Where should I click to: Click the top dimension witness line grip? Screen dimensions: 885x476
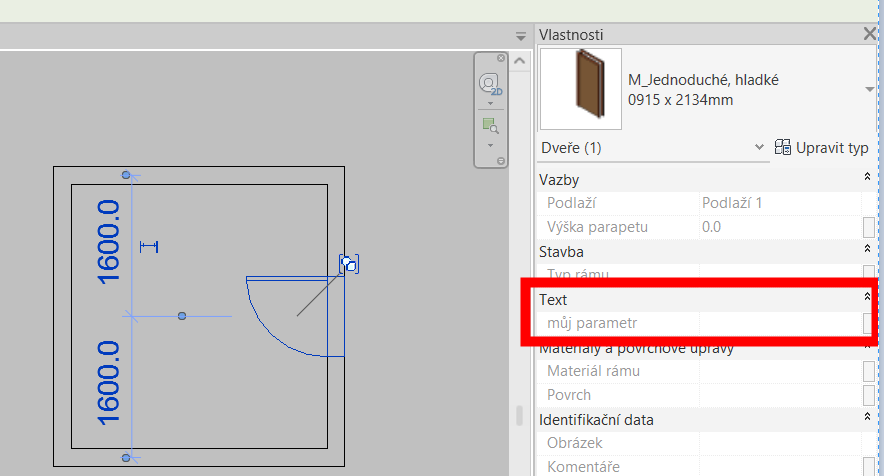click(126, 175)
